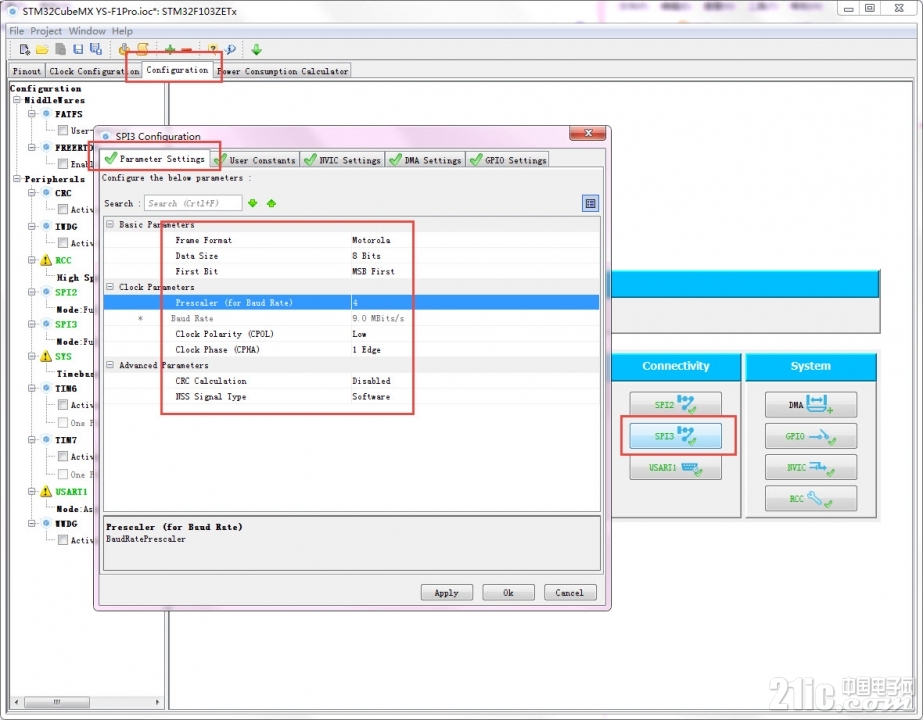Click the blue icon beside FATFS in tree

46,114
